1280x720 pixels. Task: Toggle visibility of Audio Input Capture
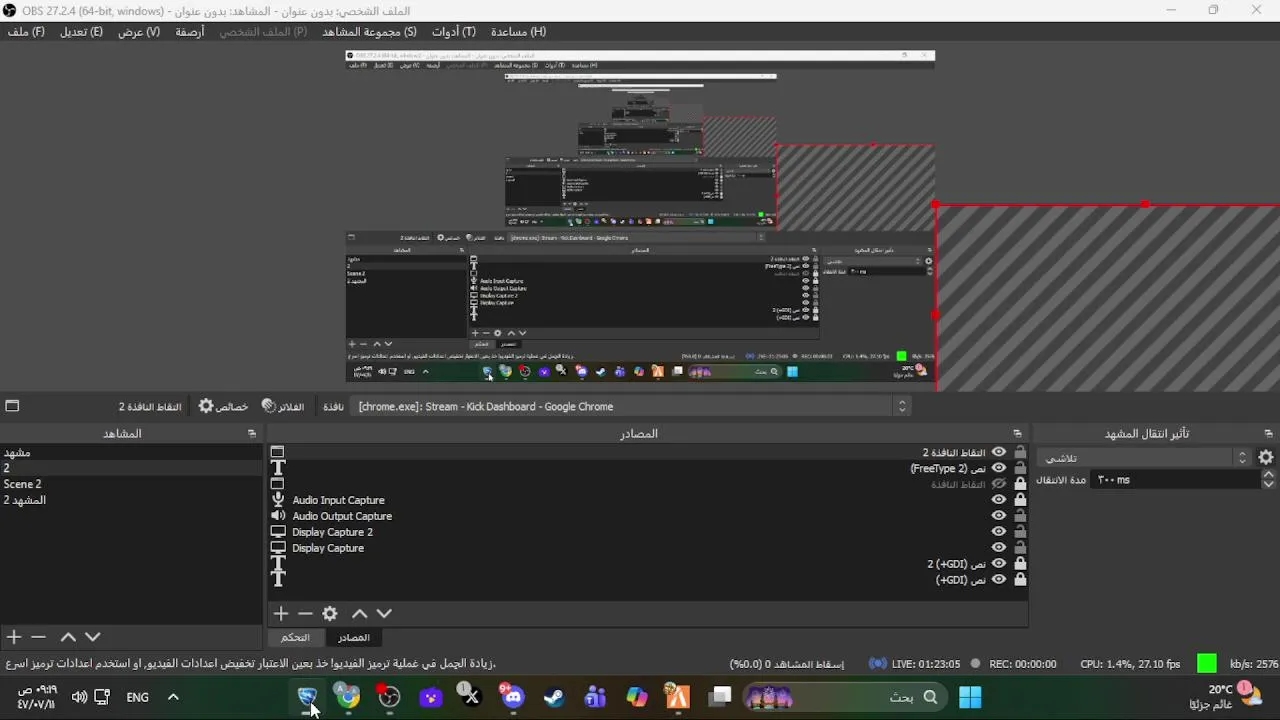click(998, 500)
